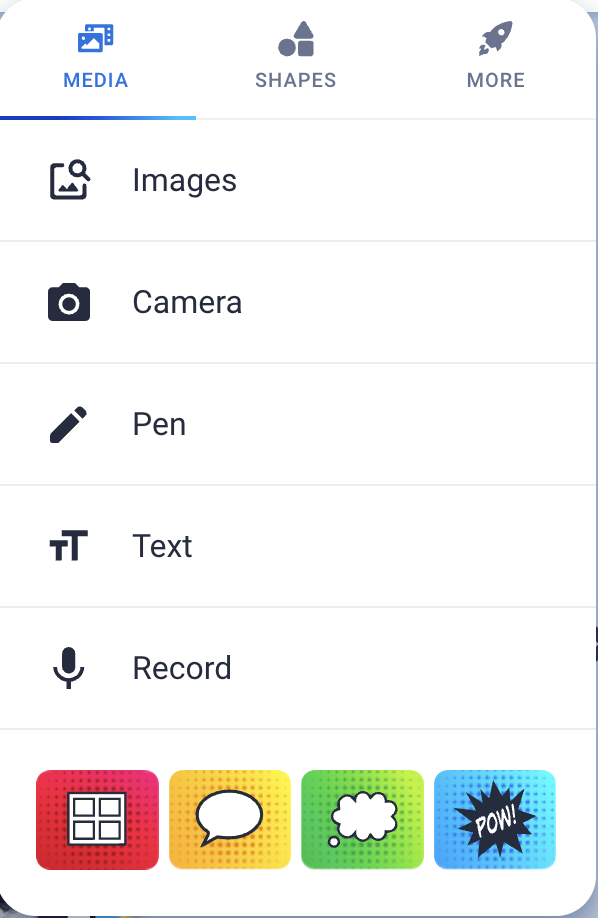
Task: Click the Text formatting icon
Action: 68,546
